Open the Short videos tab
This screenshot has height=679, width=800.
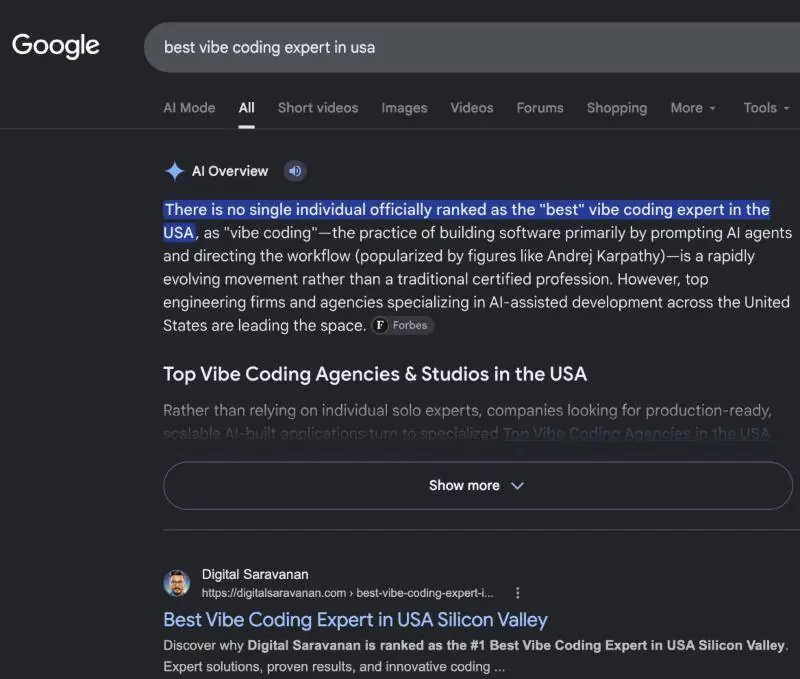click(318, 108)
